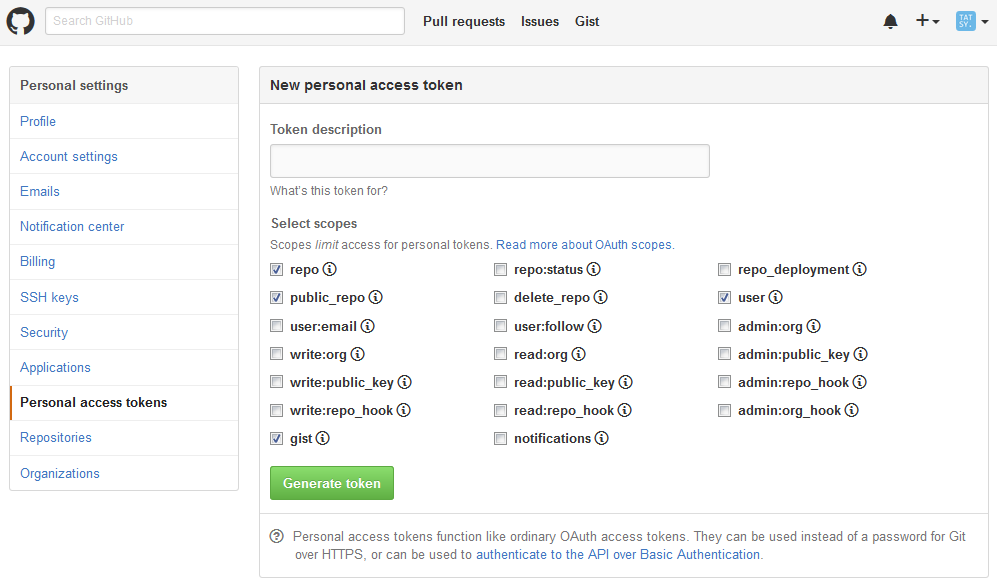997x586 pixels.
Task: Click the info icon next to repo scope
Action: (329, 269)
